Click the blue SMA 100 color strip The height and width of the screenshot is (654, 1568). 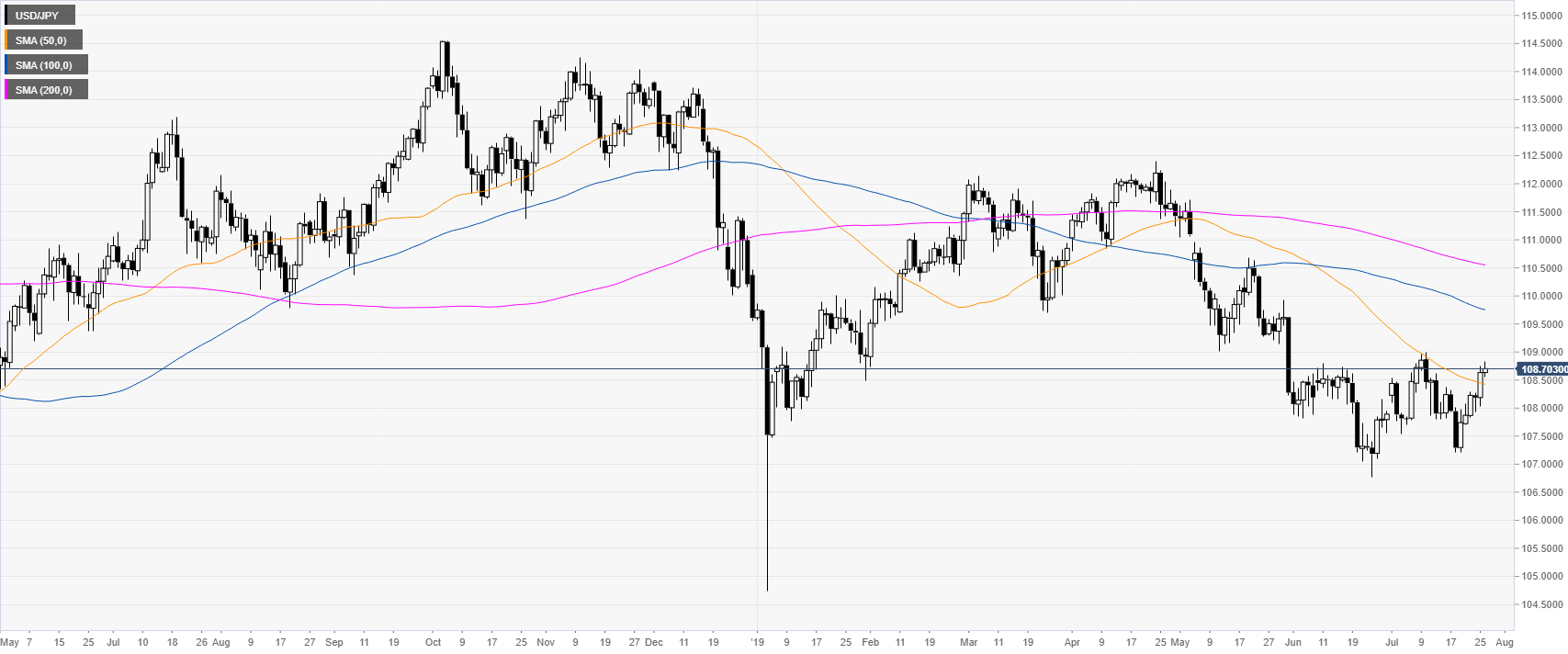6,65
